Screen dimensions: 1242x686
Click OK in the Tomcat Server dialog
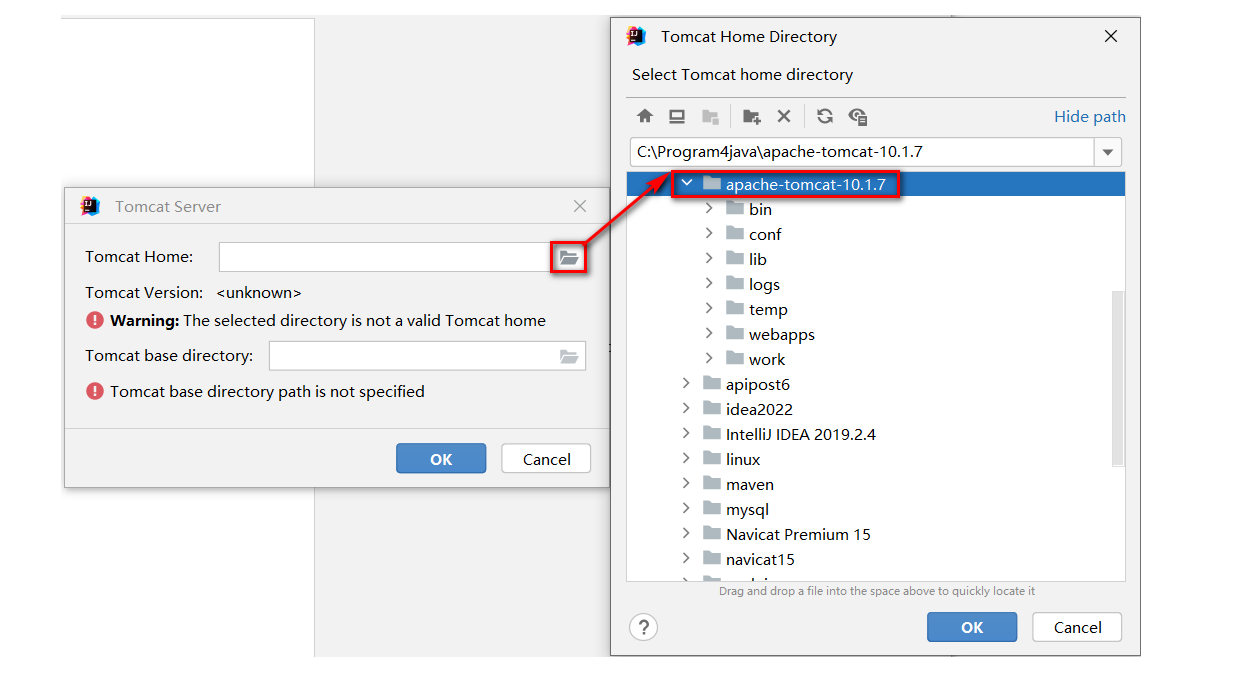click(441, 459)
